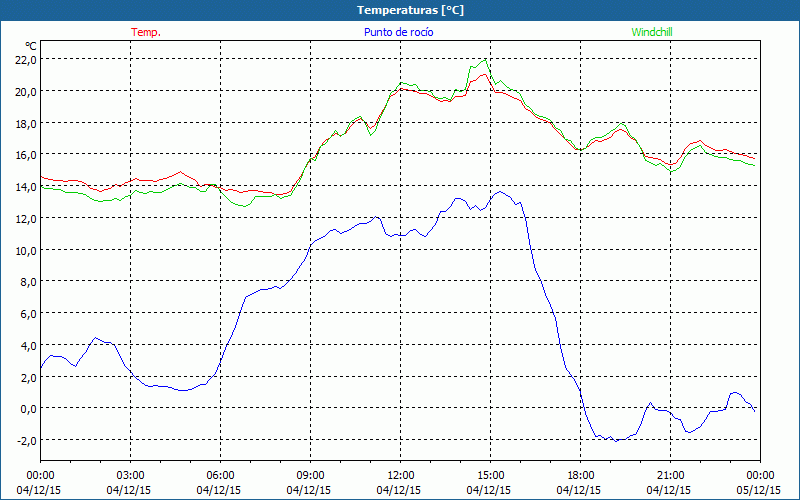
Task: Click the 18:00 time axis label
Action: click(581, 476)
